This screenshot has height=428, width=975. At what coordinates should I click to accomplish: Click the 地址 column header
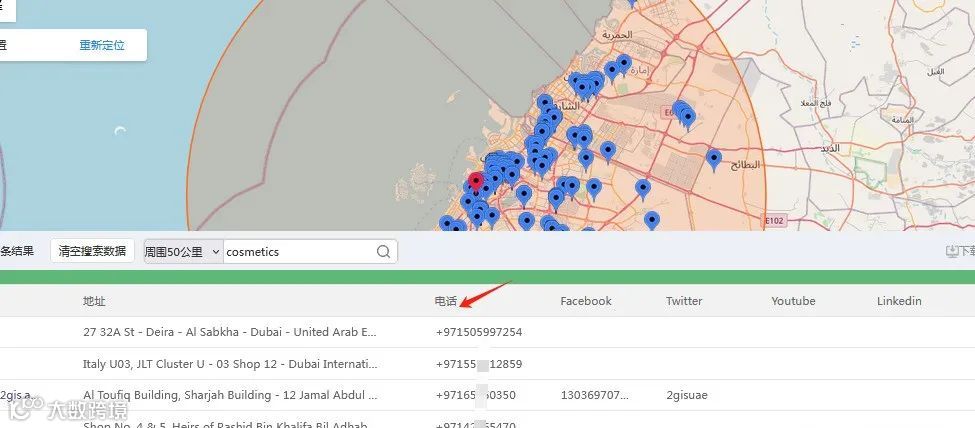coord(94,301)
